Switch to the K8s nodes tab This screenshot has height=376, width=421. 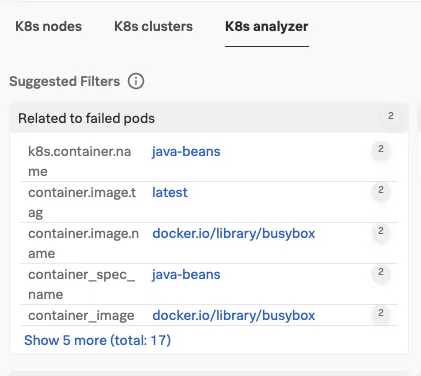pyautogui.click(x=48, y=27)
